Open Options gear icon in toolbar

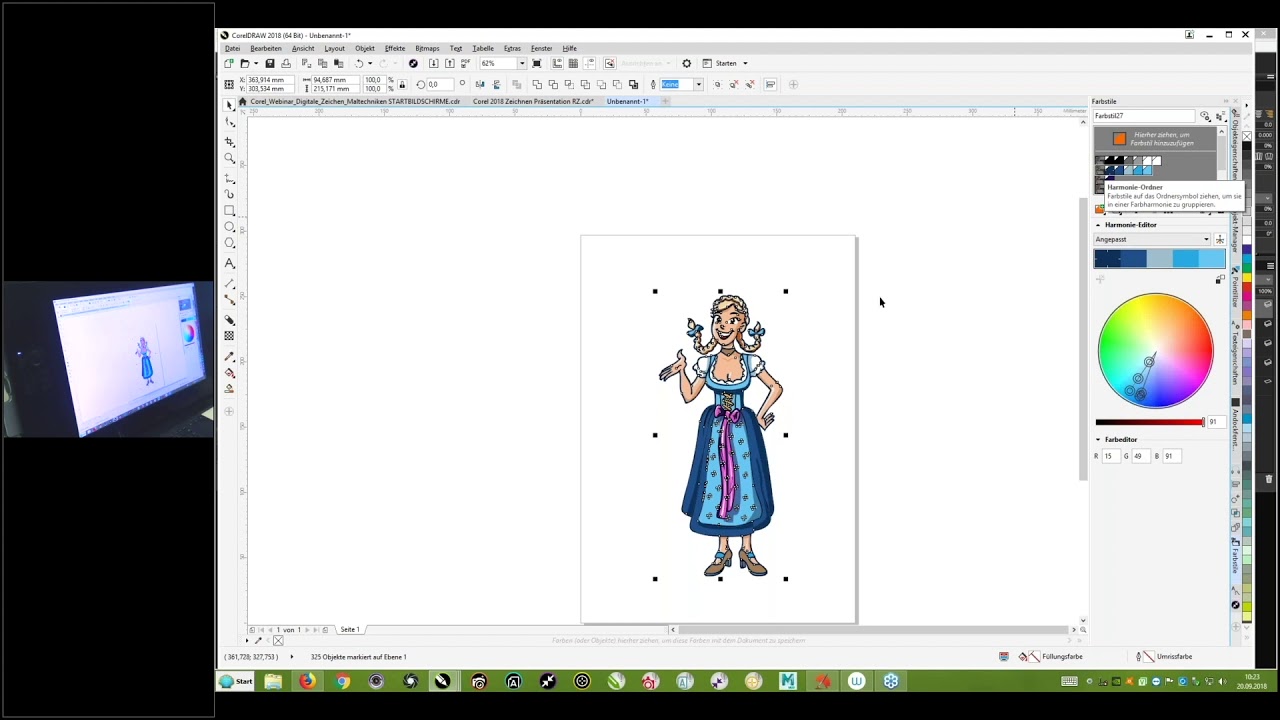click(686, 63)
